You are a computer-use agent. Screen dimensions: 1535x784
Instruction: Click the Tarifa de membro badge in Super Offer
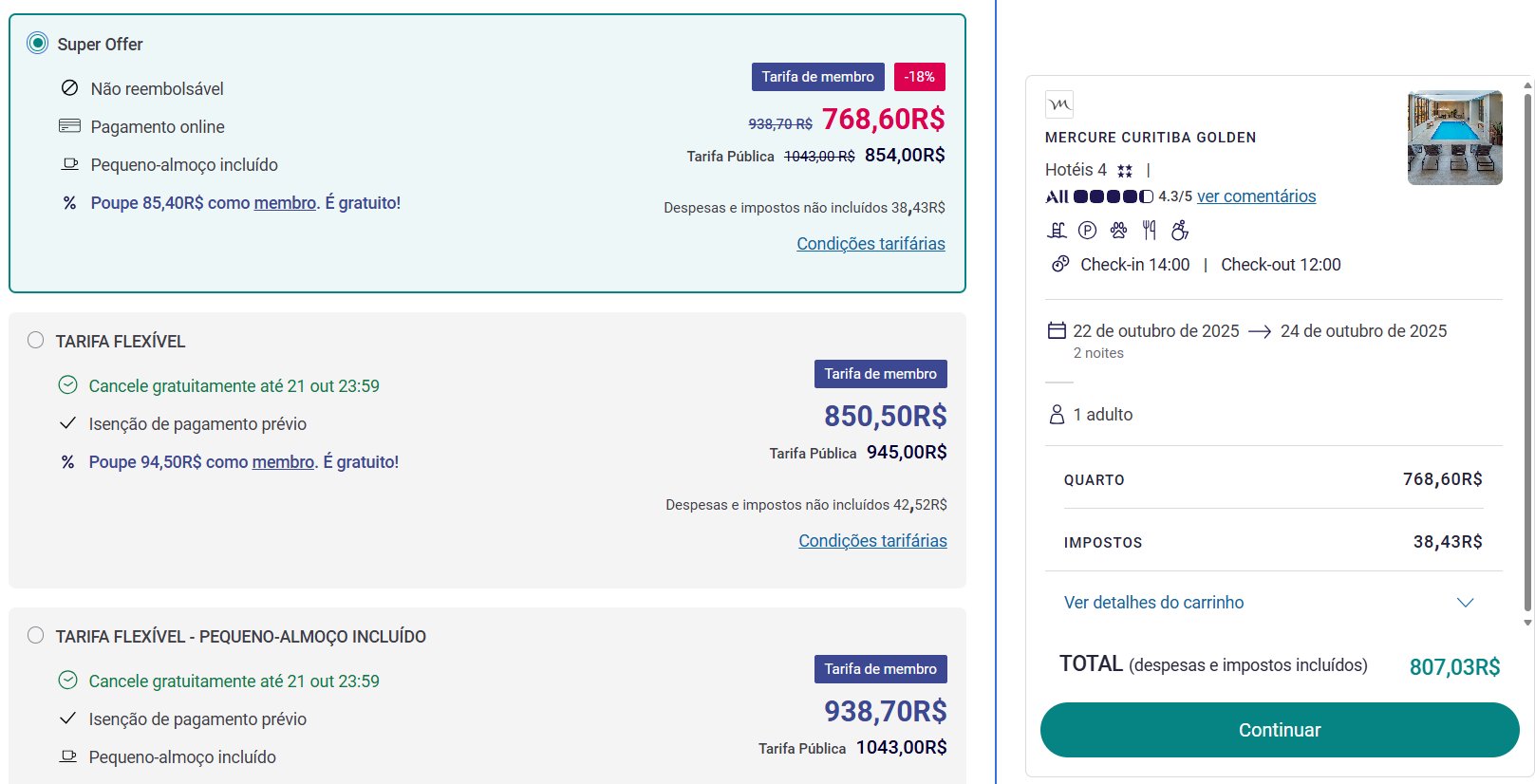pos(817,77)
